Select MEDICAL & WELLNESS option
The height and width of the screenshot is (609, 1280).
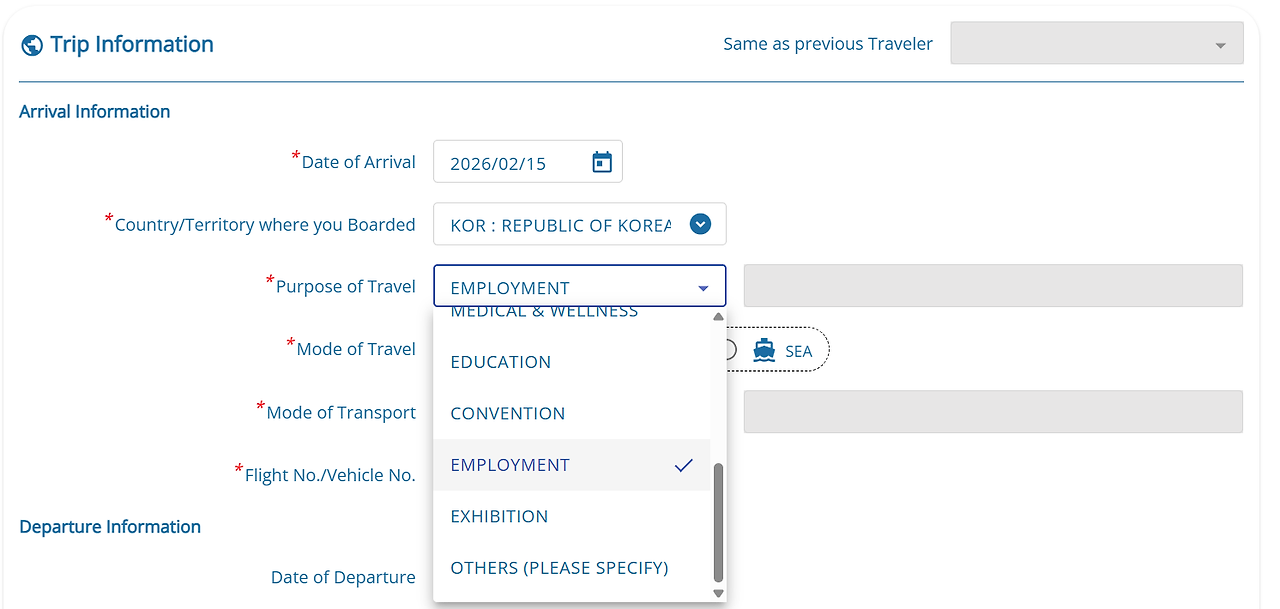click(544, 313)
